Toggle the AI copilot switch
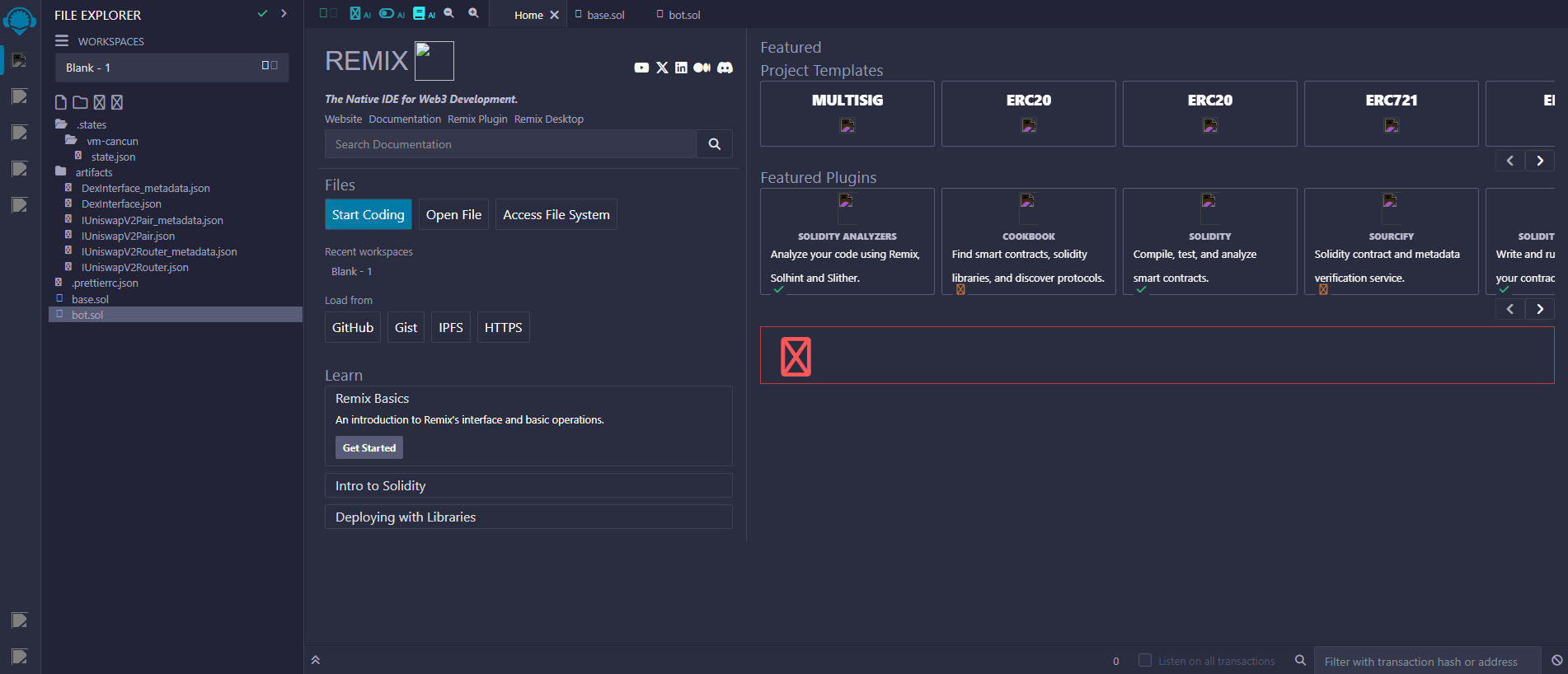Screen dimensions: 1568x674 (x=392, y=13)
